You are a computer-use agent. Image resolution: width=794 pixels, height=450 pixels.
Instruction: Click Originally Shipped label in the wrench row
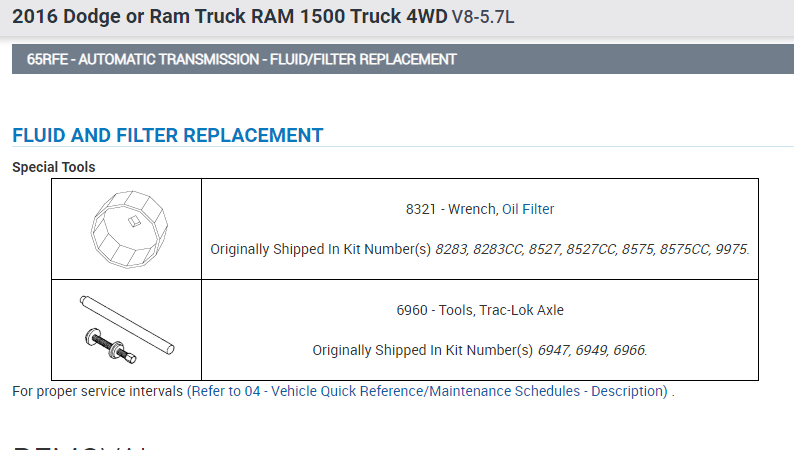pyautogui.click(x=320, y=249)
